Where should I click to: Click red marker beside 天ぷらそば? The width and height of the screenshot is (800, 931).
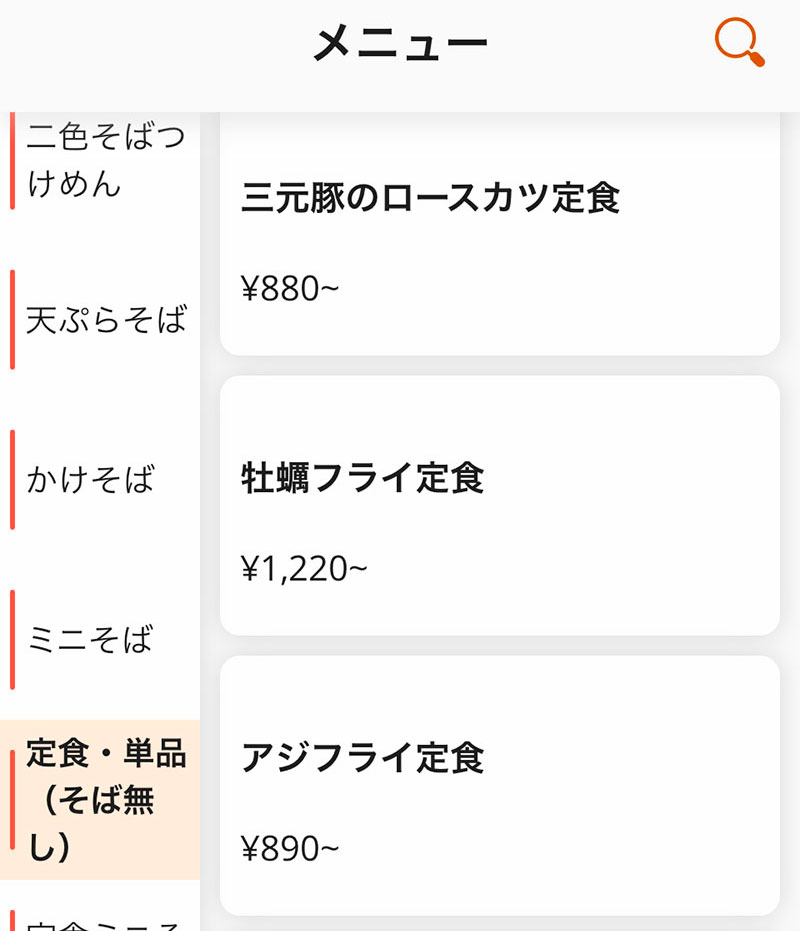12,320
